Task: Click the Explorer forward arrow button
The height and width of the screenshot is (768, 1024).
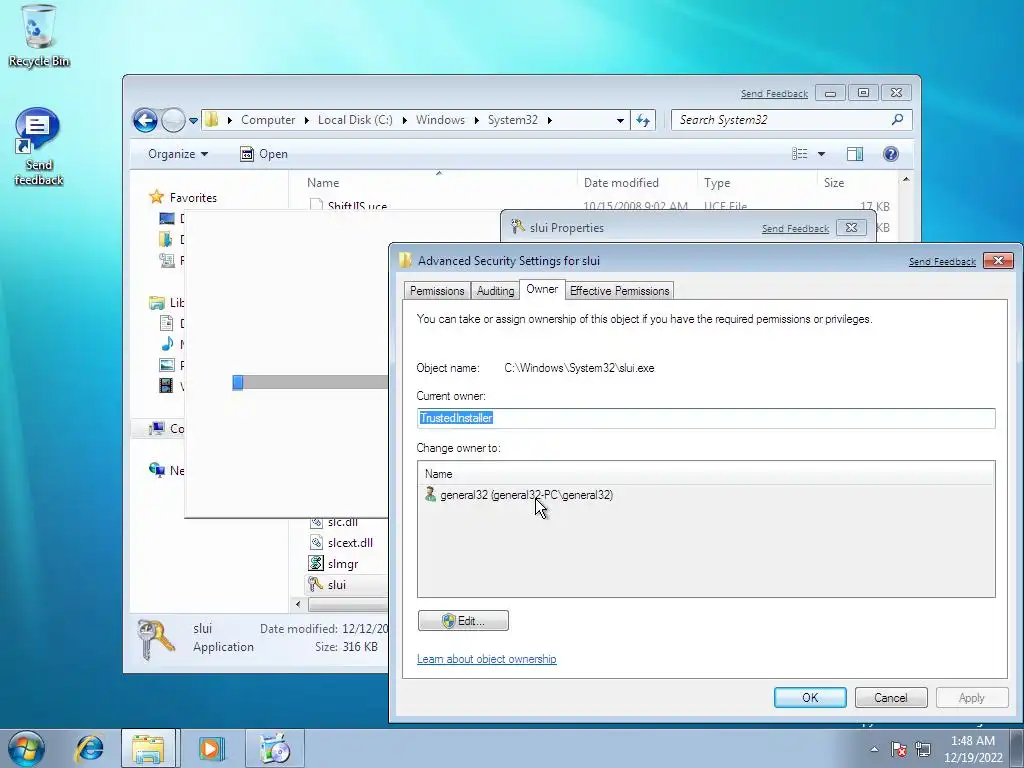Action: [173, 120]
